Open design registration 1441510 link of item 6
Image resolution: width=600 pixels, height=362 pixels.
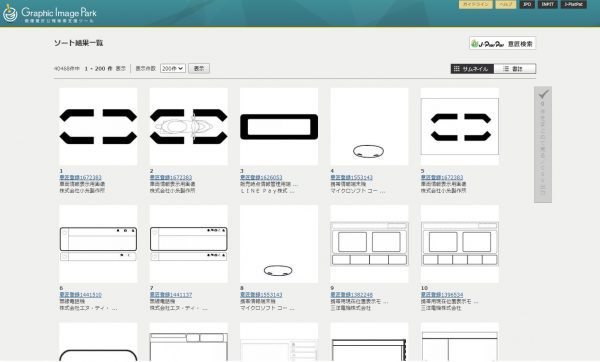point(80,295)
